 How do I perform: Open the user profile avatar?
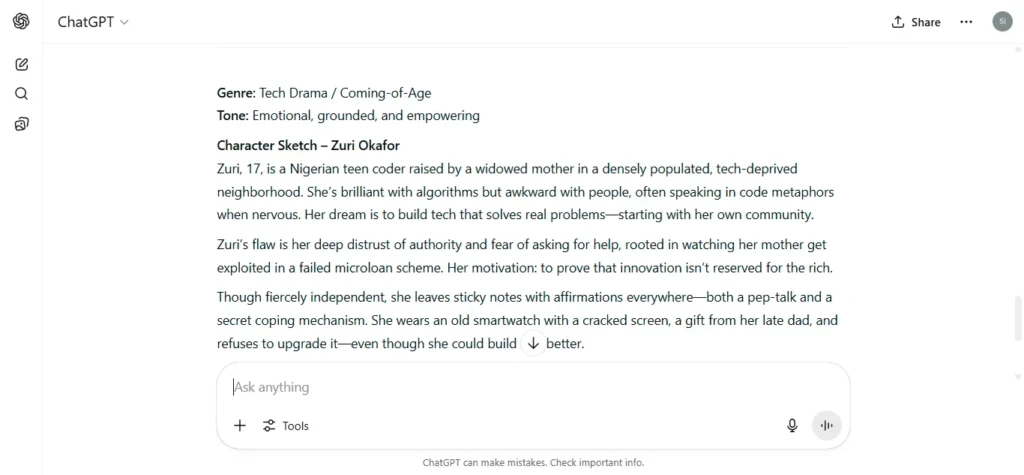pyautogui.click(x=1002, y=22)
